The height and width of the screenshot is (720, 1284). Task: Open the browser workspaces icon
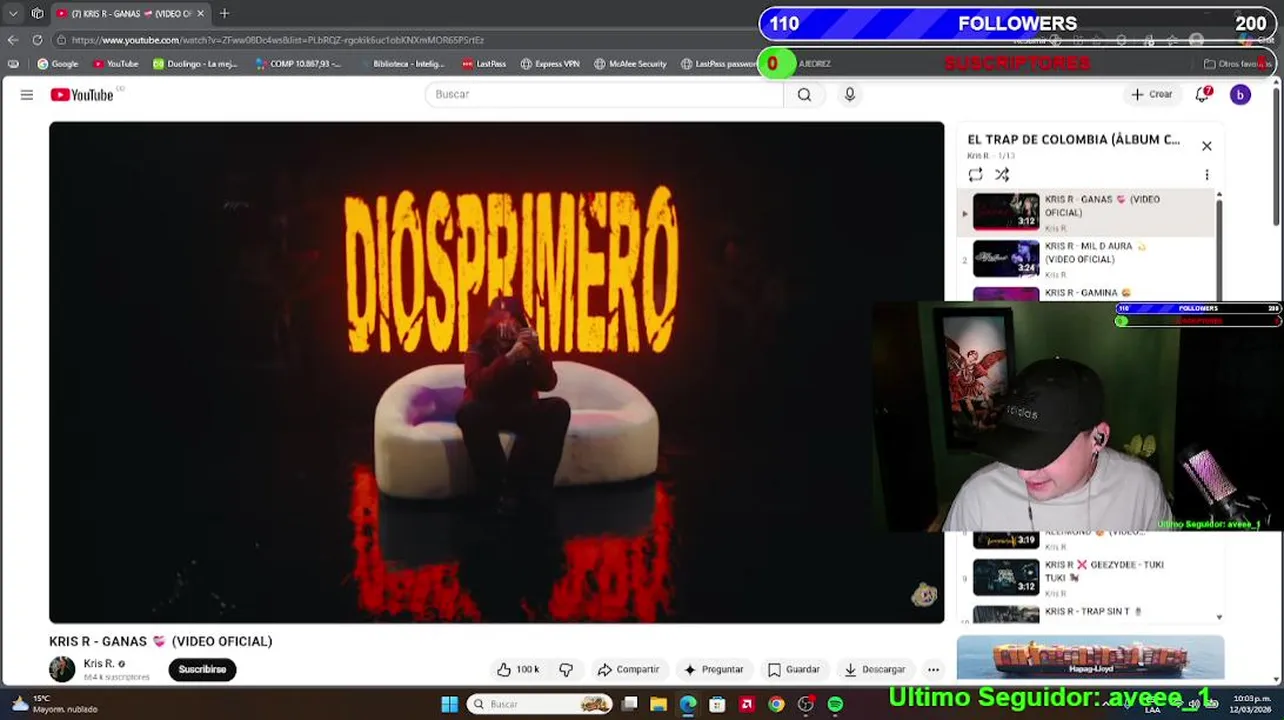pos(37,13)
